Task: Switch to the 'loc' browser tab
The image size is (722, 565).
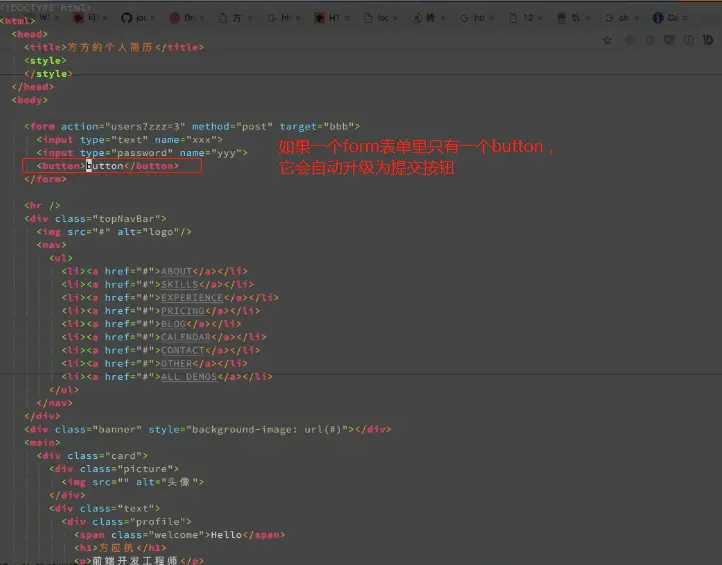Action: coord(377,17)
